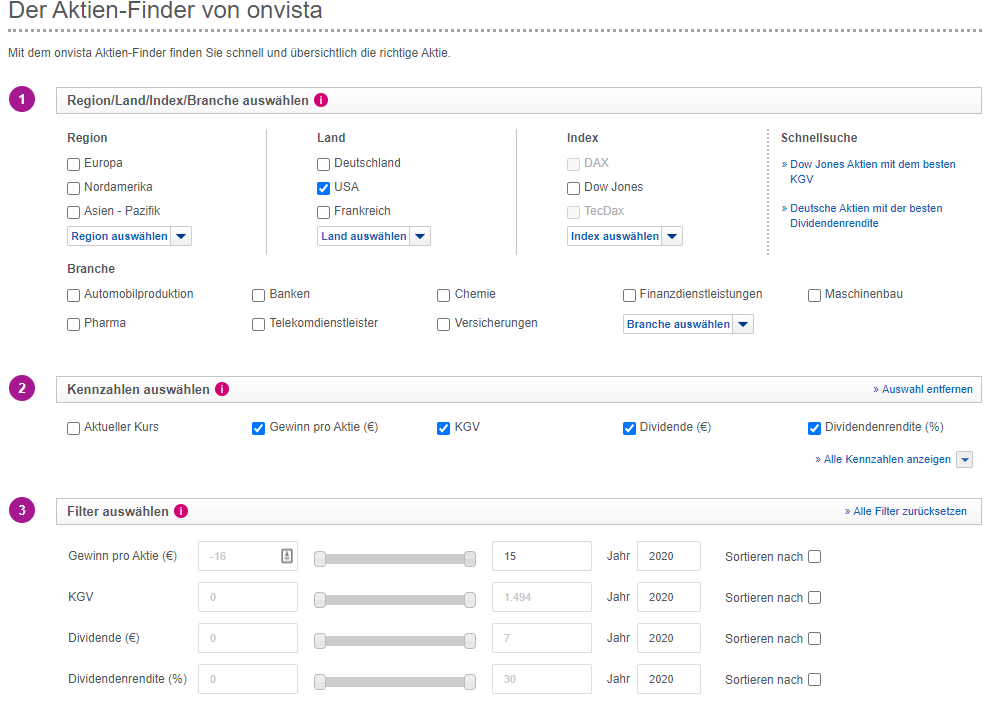Click left slider handle for Gewinn pro Aktie
This screenshot has width=1004, height=715.
320,559
